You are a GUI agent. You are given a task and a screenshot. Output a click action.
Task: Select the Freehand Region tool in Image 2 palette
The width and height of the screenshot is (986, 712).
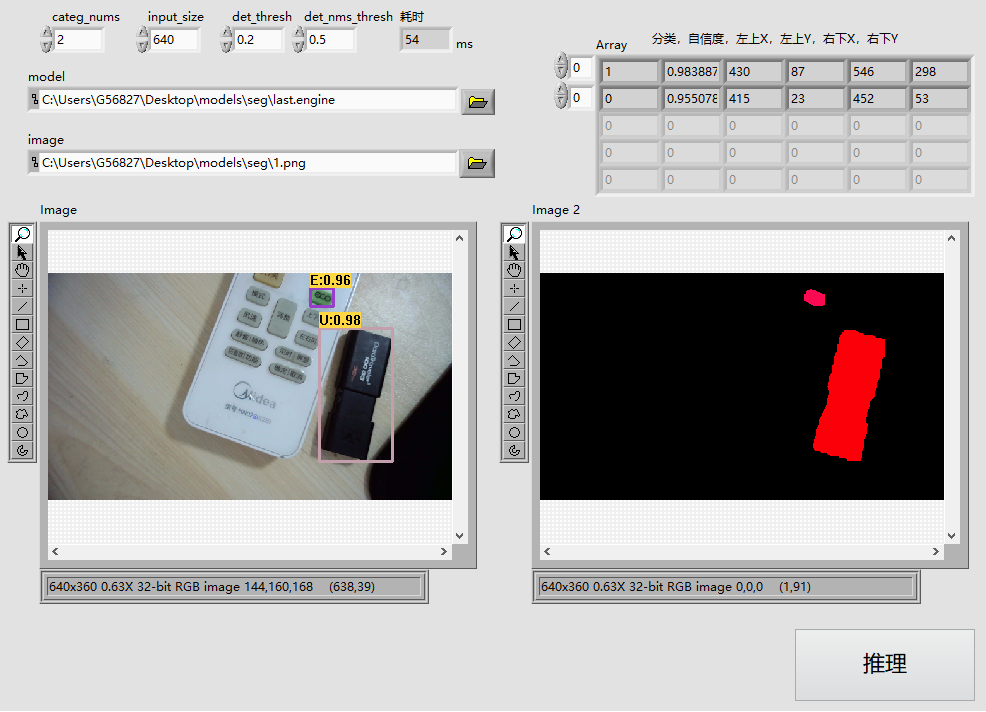point(514,414)
